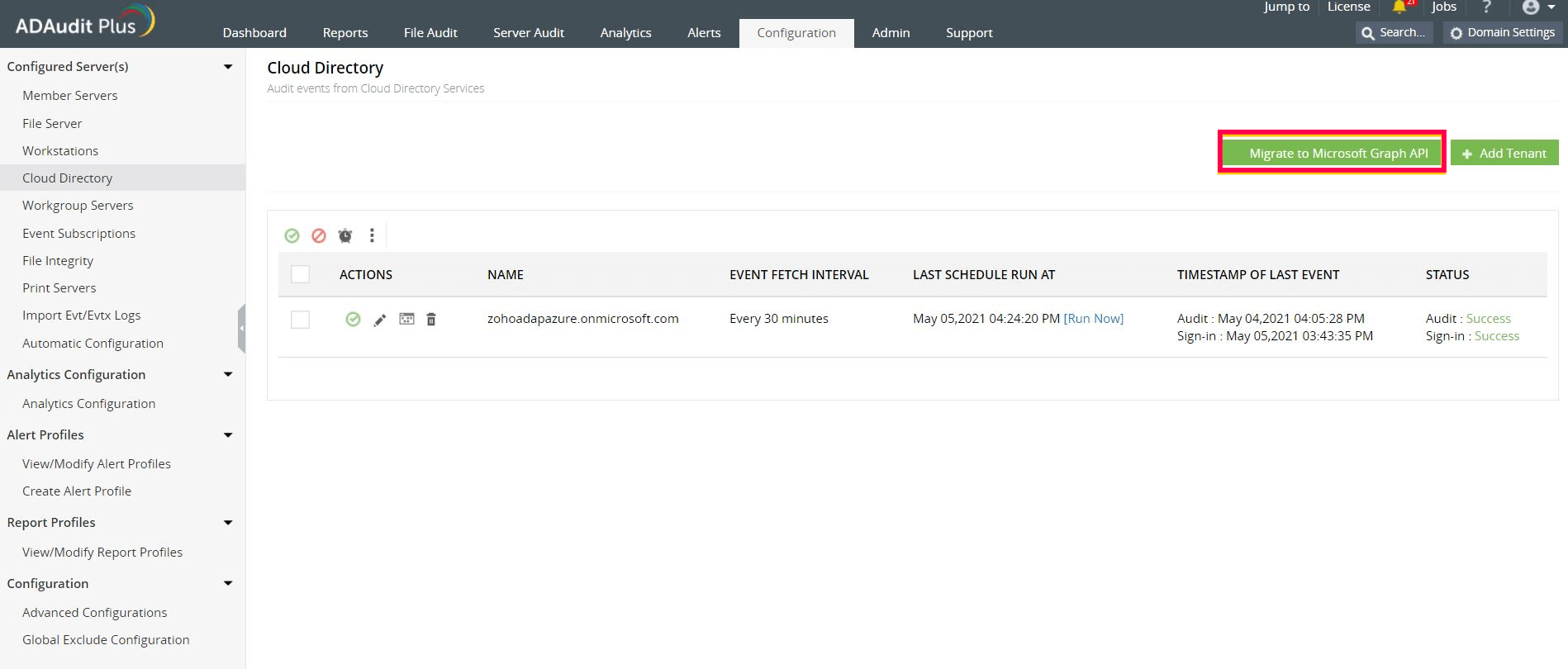Screen dimensions: 1568x669
Task: Open Automatic Configuration in sidebar
Action: (x=93, y=344)
